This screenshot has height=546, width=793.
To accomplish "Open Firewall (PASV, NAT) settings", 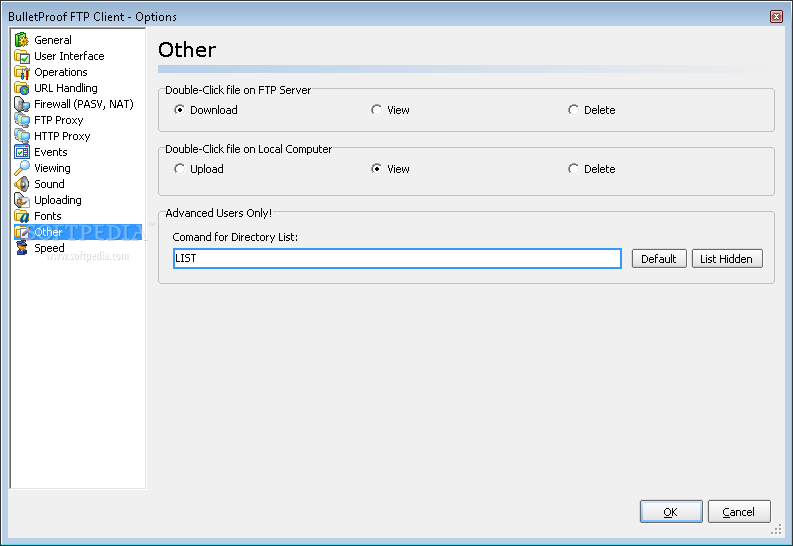I will click(84, 104).
